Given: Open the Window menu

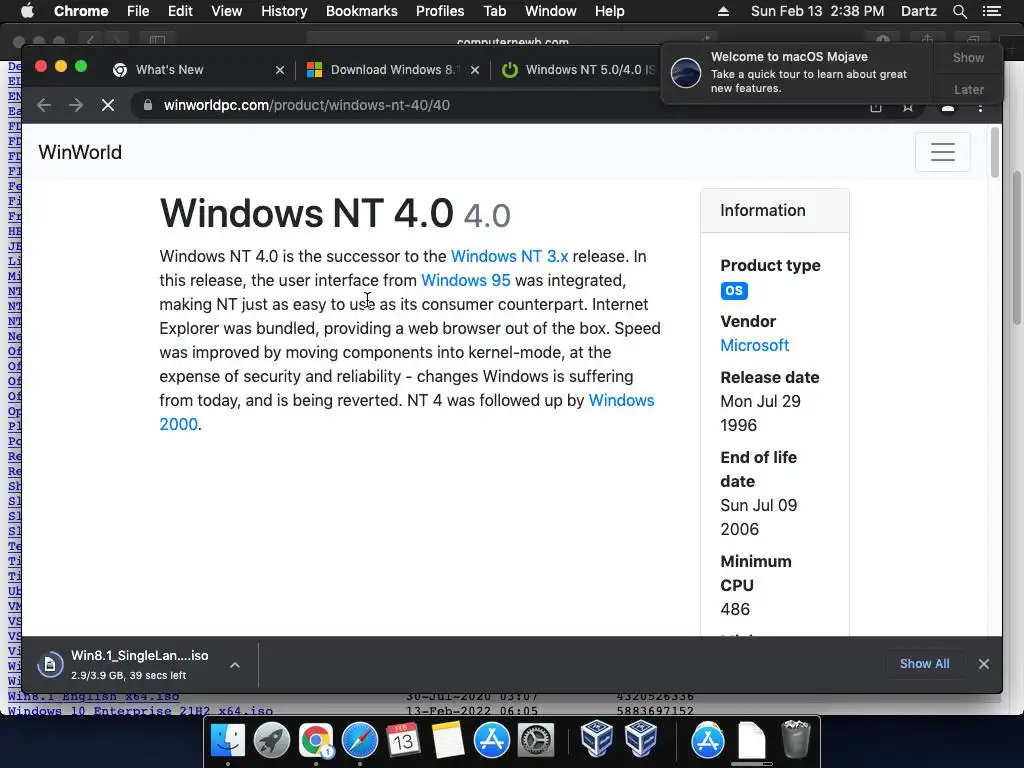Looking at the screenshot, I should pos(551,11).
